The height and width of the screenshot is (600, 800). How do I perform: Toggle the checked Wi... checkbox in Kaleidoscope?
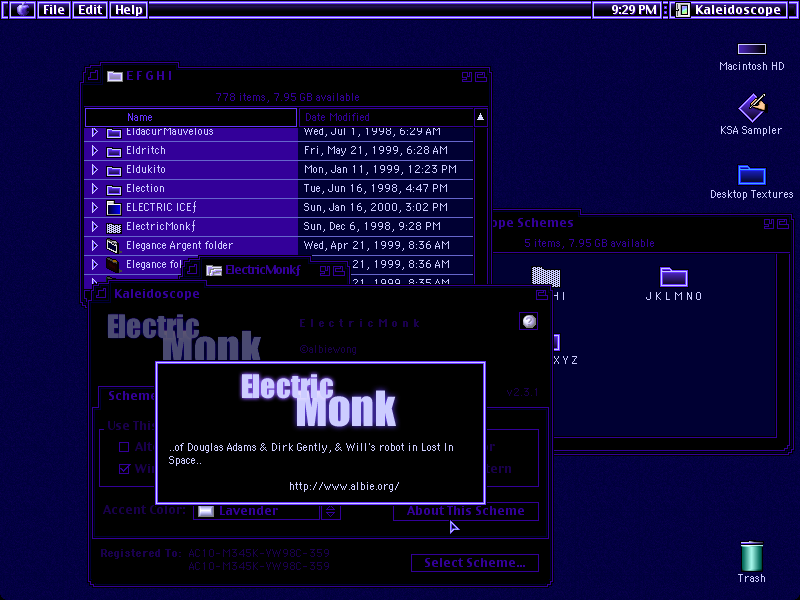click(x=124, y=469)
